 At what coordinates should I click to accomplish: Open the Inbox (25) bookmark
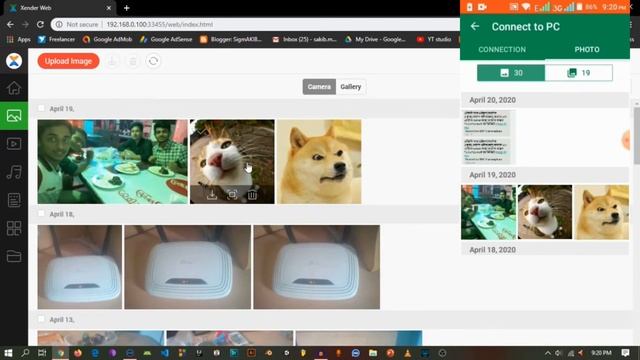click(304, 39)
